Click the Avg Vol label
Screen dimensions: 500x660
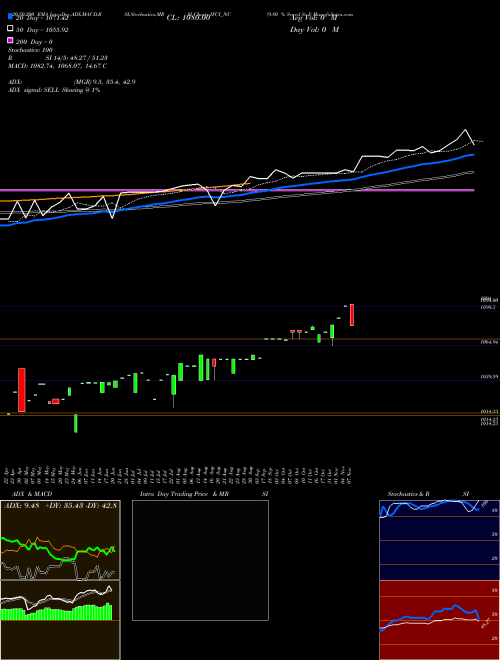coord(313,18)
